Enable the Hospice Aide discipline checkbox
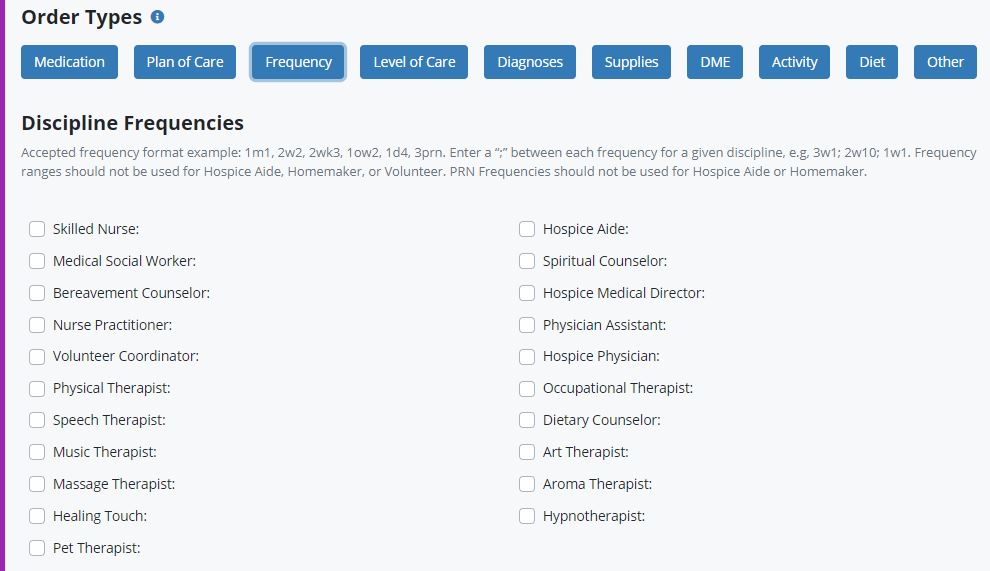 pos(527,229)
